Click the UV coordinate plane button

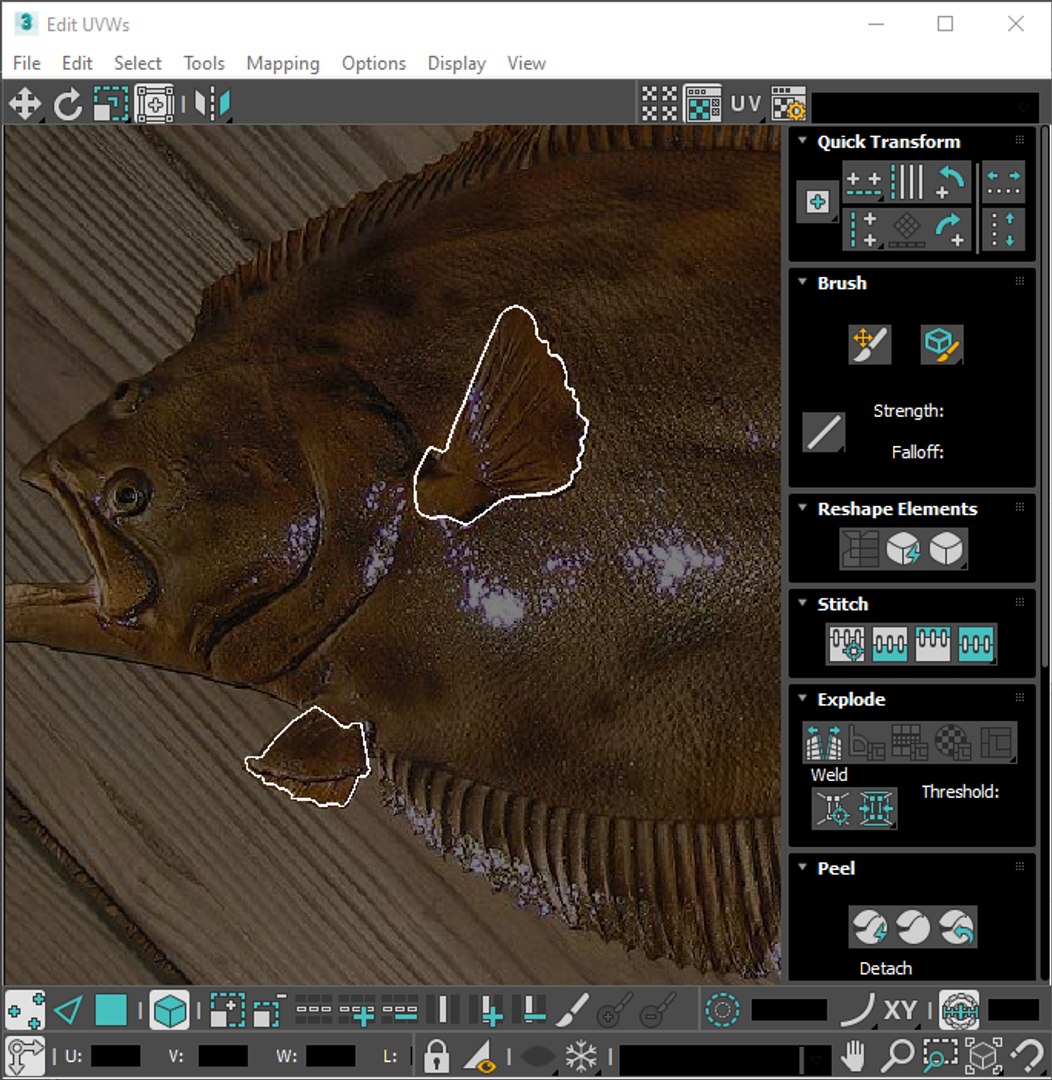pyautogui.click(x=745, y=104)
